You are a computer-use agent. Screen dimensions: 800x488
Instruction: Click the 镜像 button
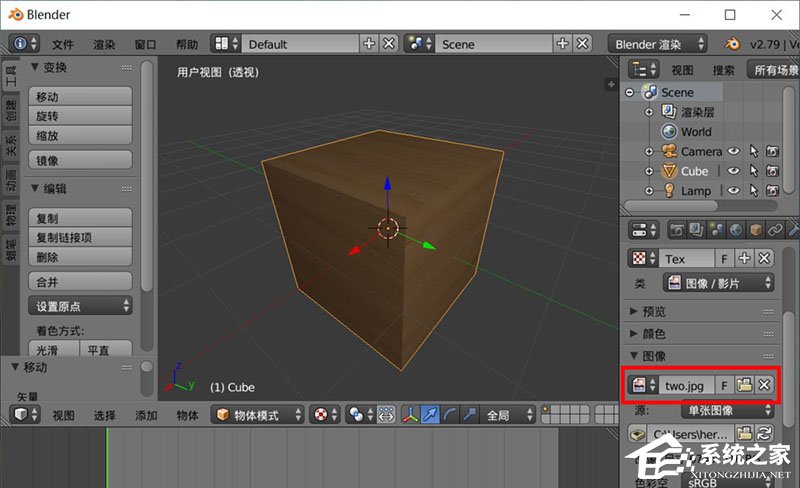[x=81, y=160]
